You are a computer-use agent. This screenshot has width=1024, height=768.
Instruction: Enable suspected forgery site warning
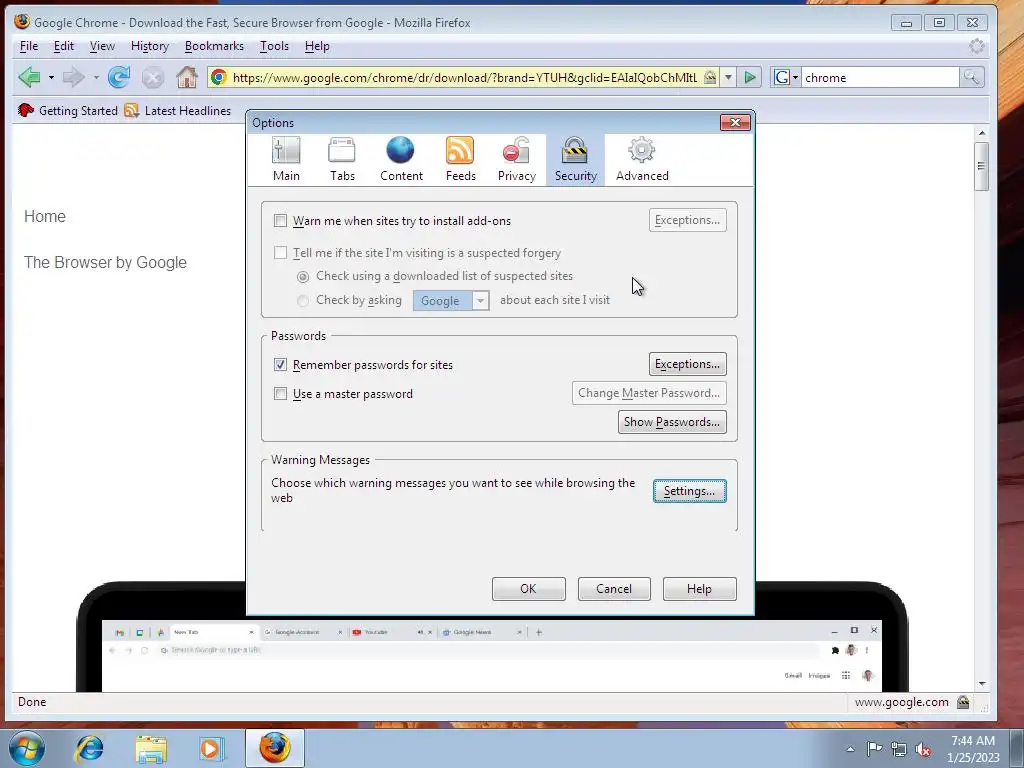tap(280, 253)
